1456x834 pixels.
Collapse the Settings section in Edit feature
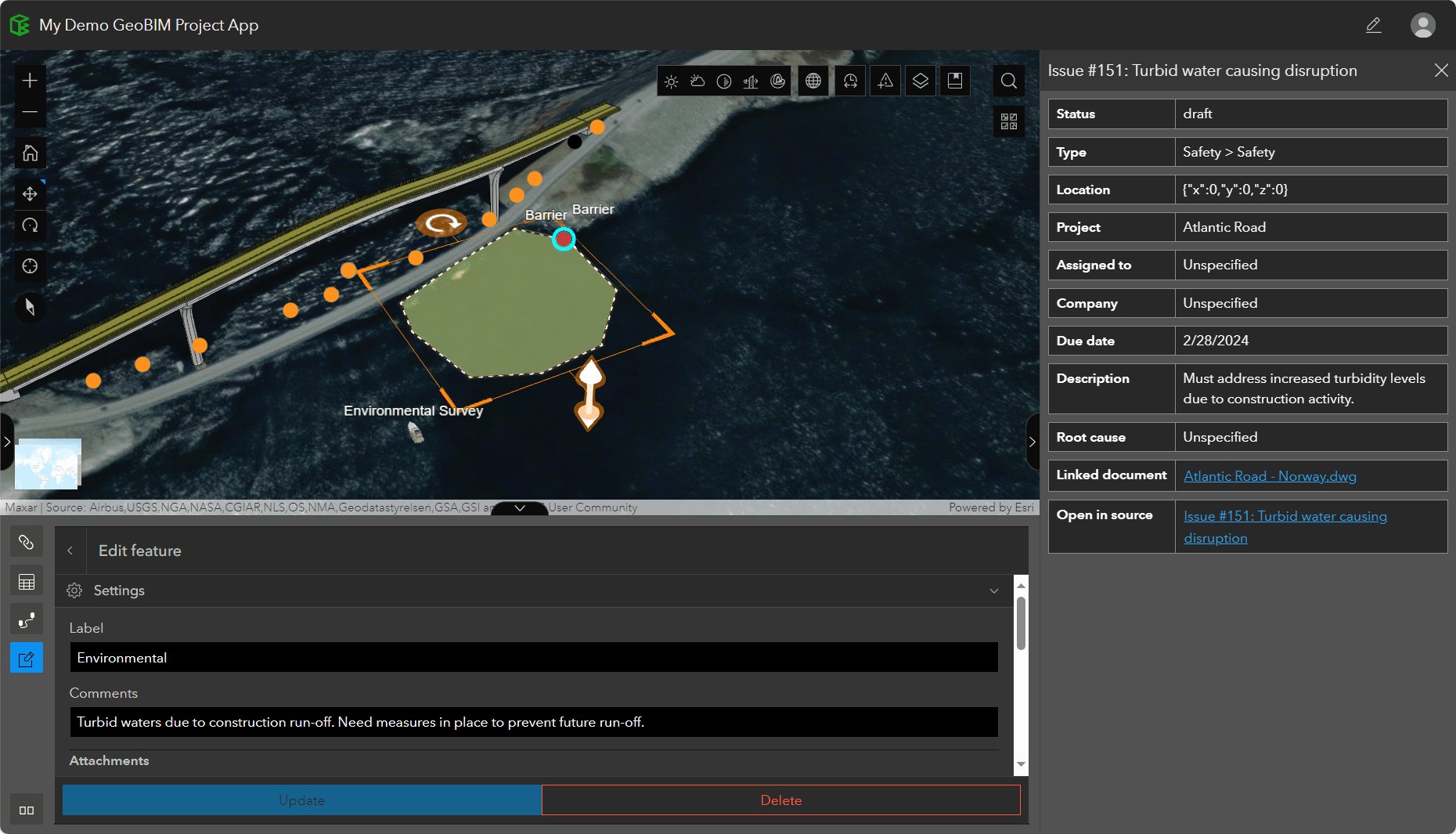tap(993, 590)
